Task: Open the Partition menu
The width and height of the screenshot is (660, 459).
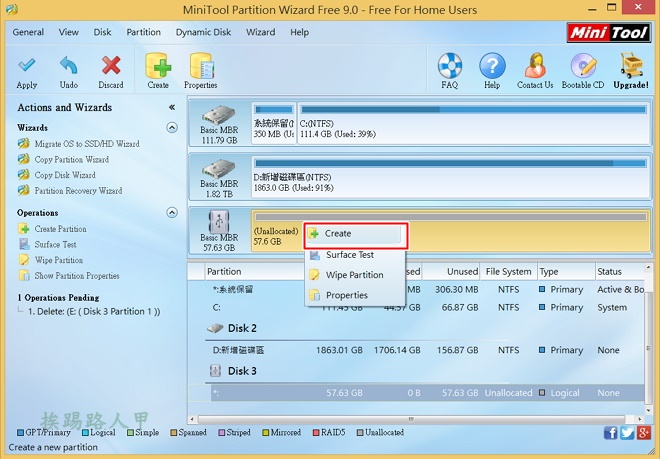Action: pyautogui.click(x=144, y=32)
